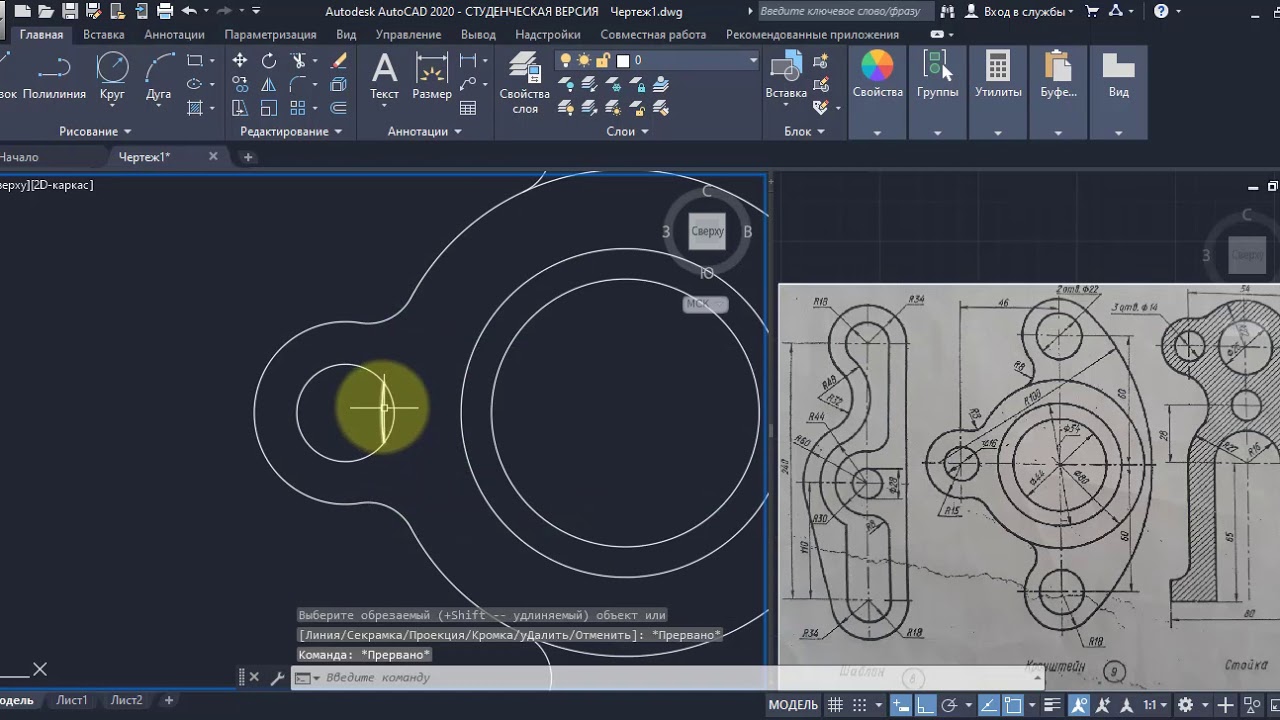This screenshot has height=720, width=1280.
Task: Toggle dynamic input in status bar
Action: pos(902,705)
